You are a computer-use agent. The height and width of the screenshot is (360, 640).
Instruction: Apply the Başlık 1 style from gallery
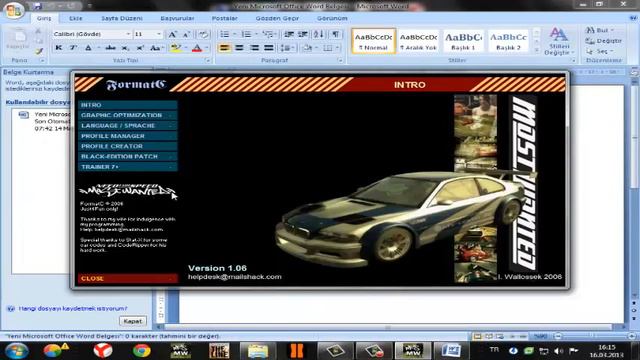463,41
